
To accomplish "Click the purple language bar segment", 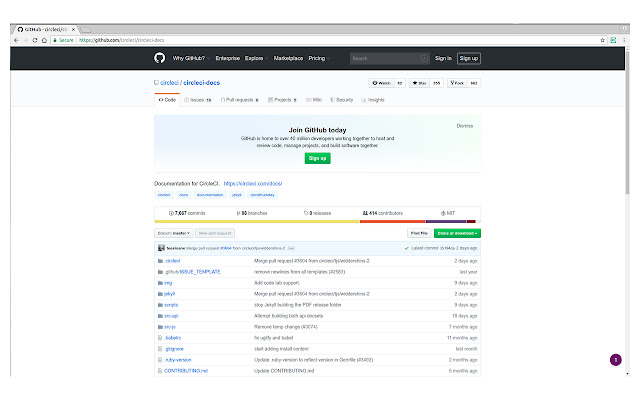I will pos(446,222).
